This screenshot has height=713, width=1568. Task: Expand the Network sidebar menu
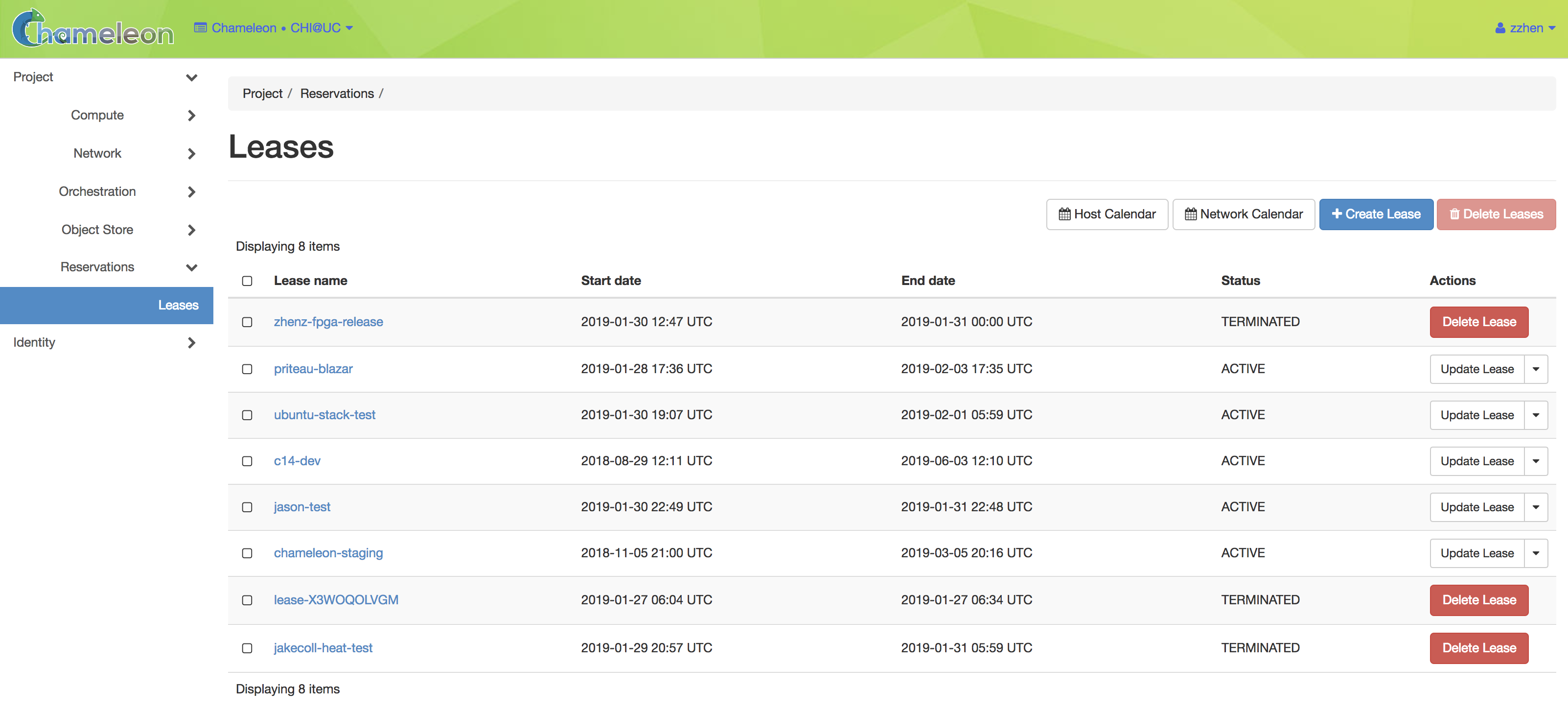191,154
